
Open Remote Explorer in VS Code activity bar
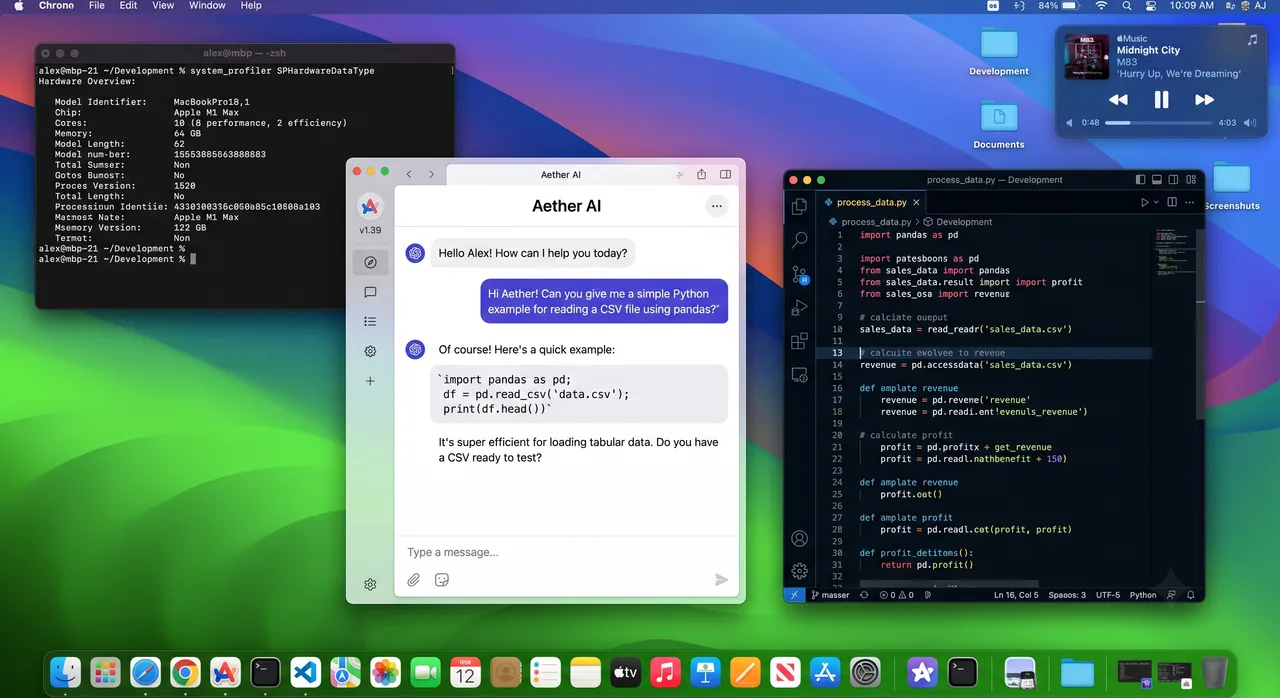point(799,375)
